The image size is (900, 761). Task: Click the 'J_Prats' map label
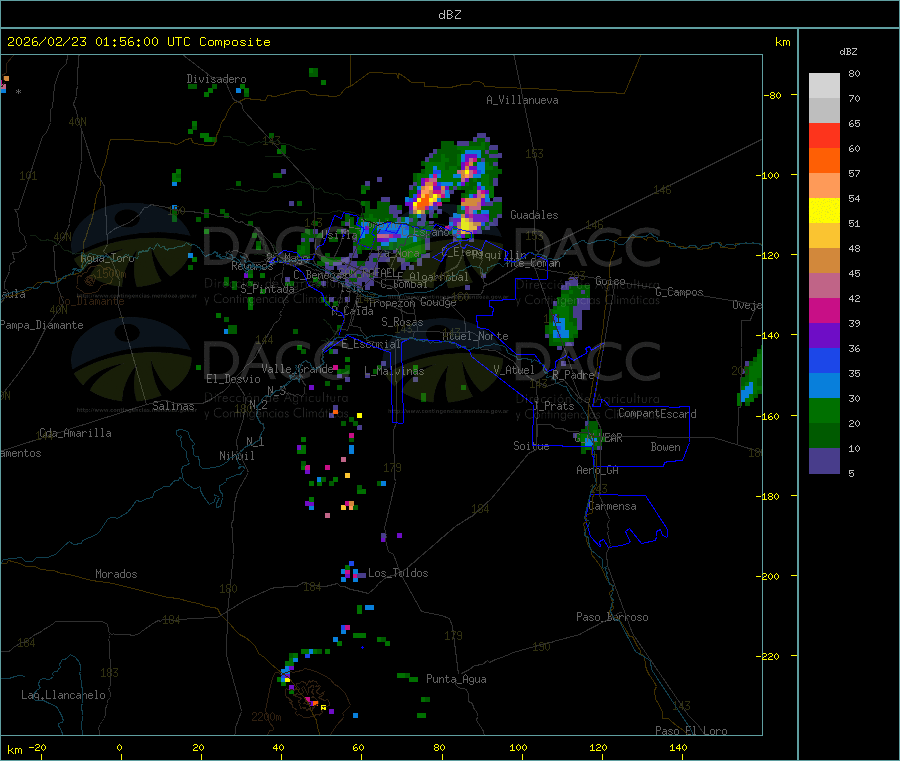pos(553,406)
